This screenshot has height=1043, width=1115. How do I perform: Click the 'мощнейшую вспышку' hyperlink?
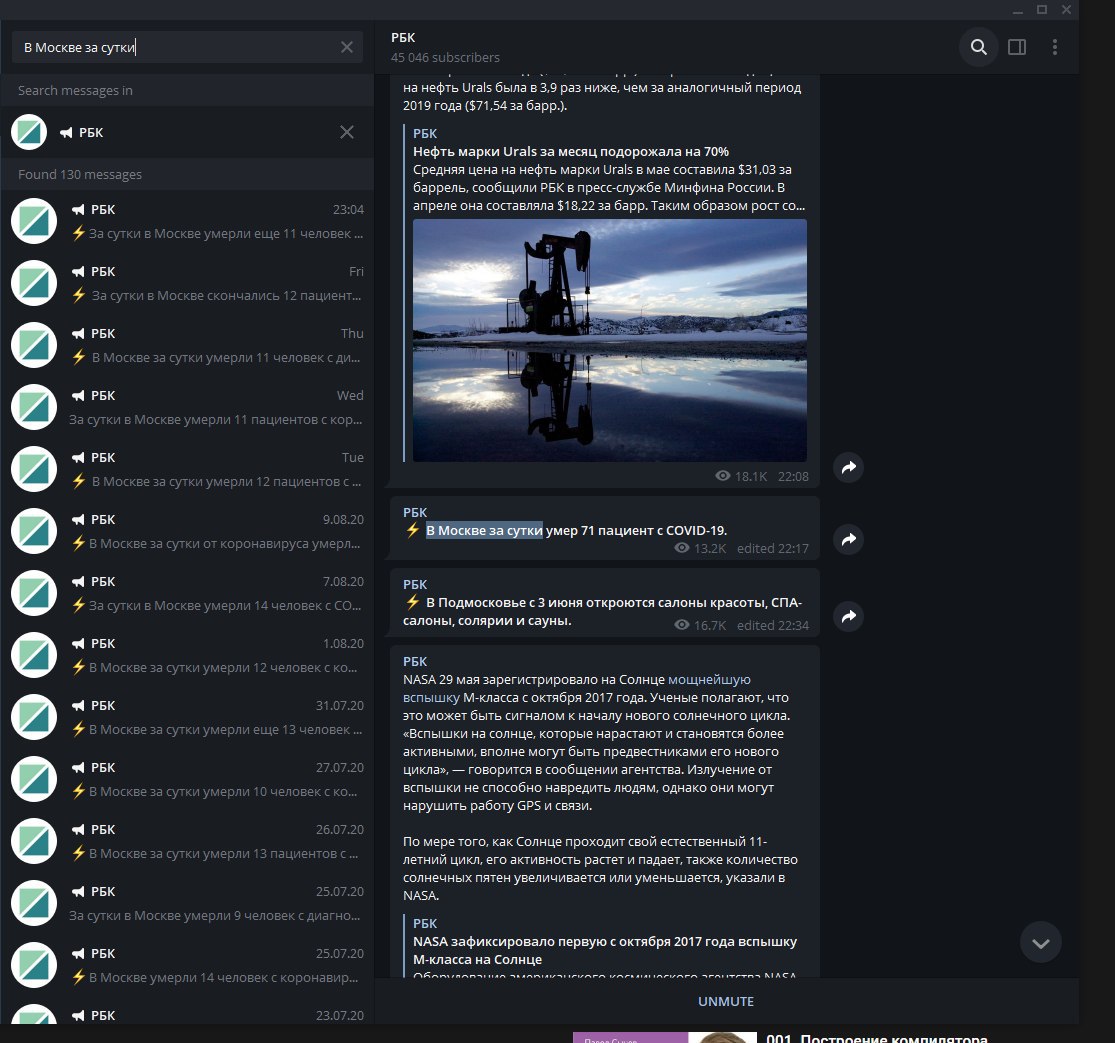[x=709, y=680]
